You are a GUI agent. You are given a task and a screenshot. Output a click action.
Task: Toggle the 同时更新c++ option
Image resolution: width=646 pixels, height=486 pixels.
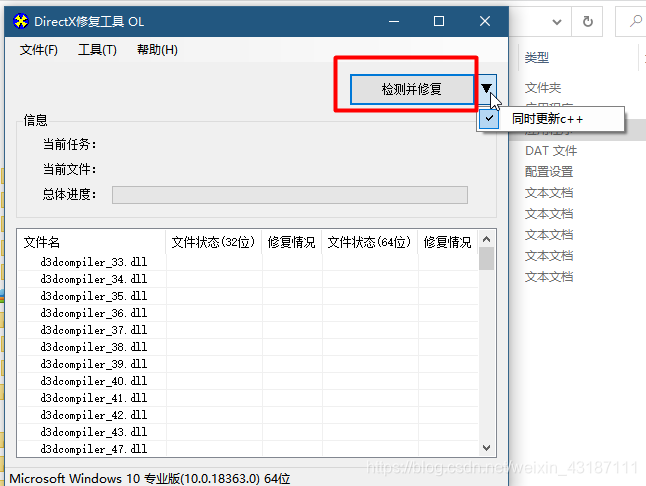click(x=550, y=119)
